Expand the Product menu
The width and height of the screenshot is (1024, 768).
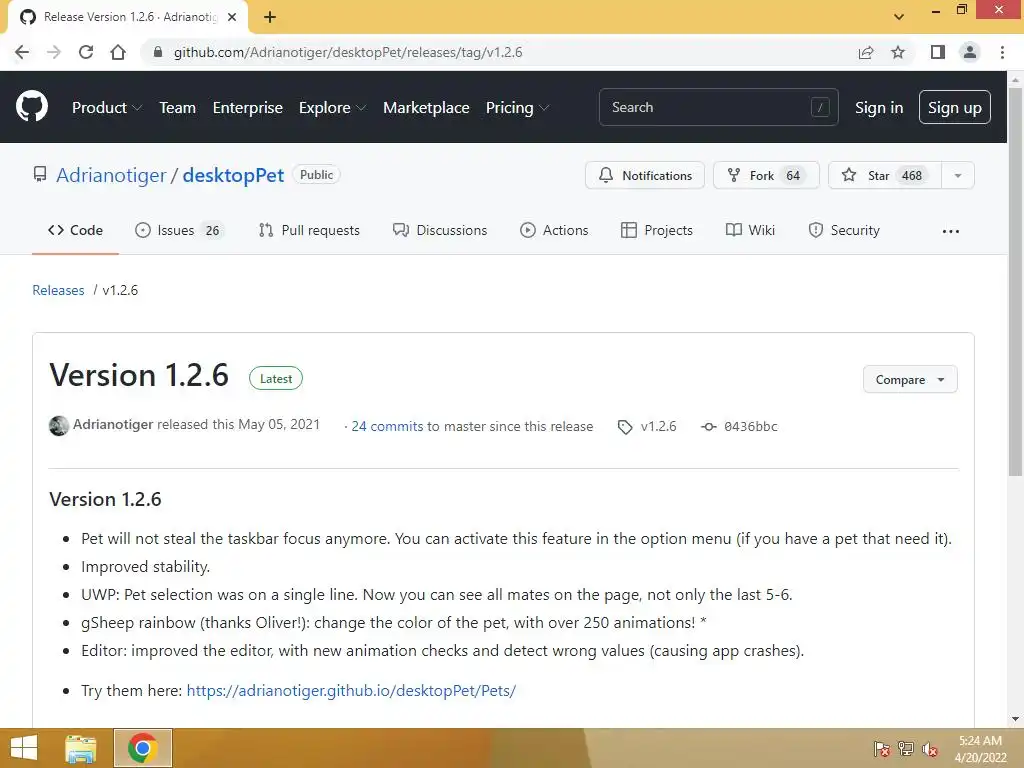[x=106, y=108]
